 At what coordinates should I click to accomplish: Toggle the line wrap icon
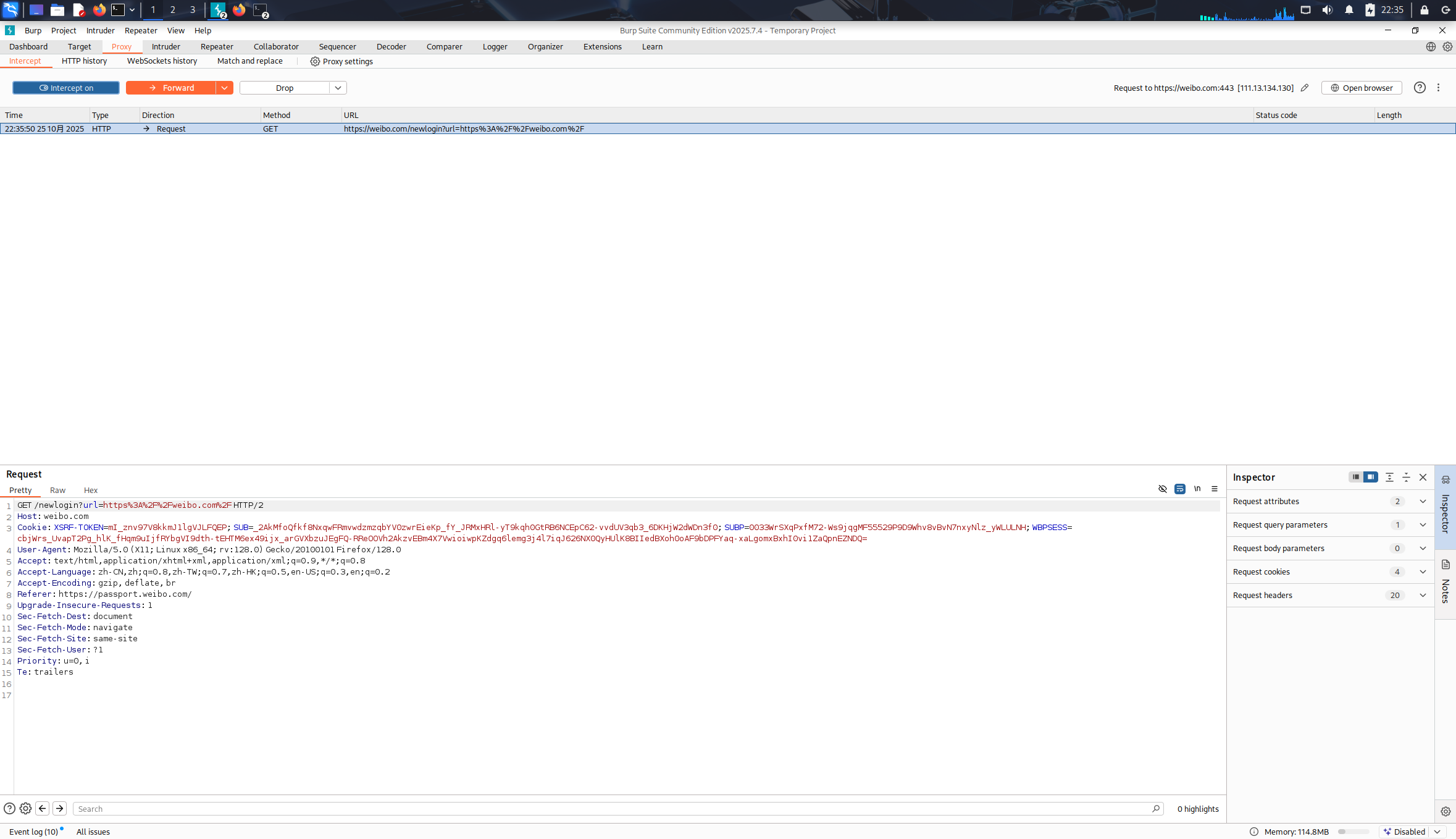1179,489
